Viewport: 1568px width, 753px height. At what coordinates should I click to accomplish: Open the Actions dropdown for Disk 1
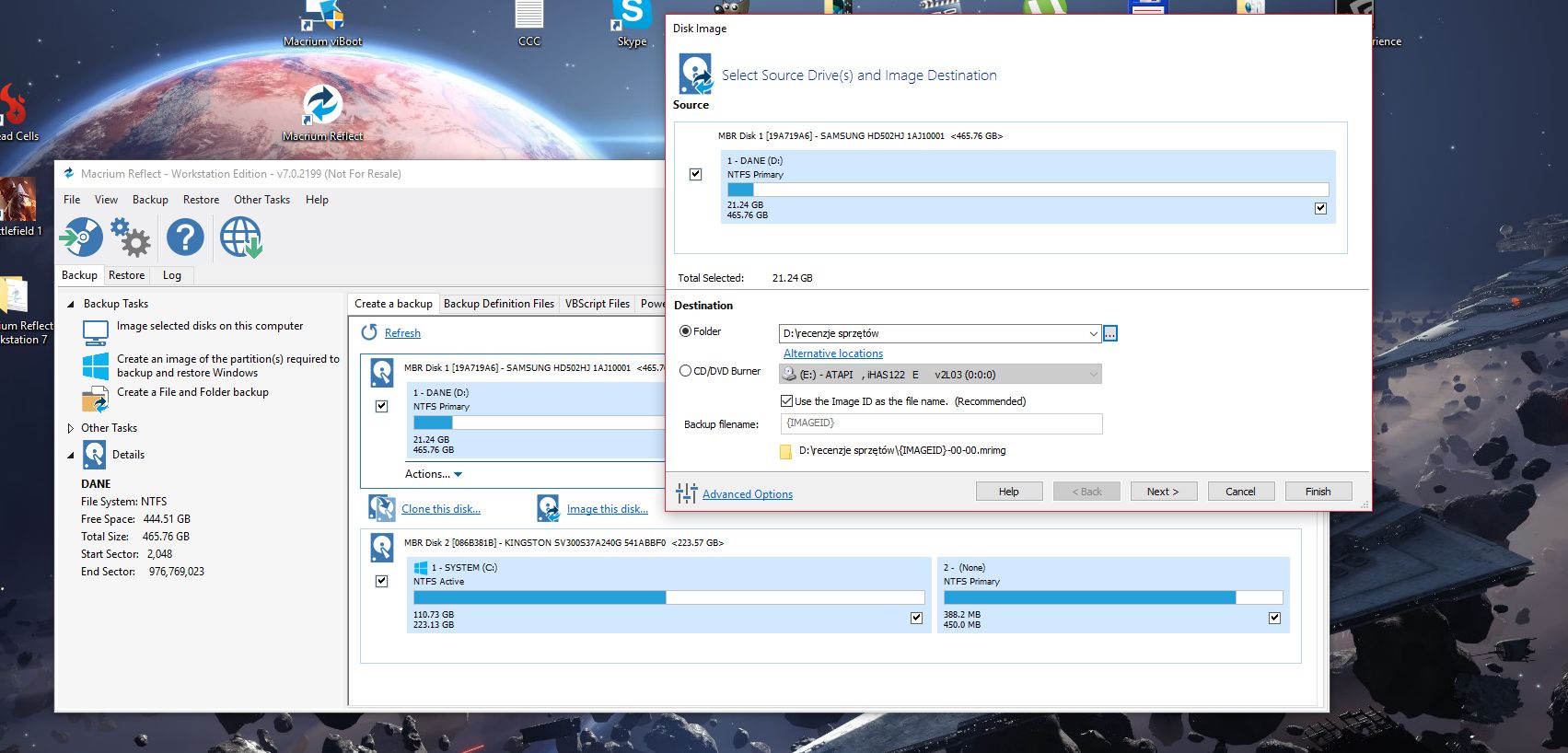pyautogui.click(x=434, y=474)
